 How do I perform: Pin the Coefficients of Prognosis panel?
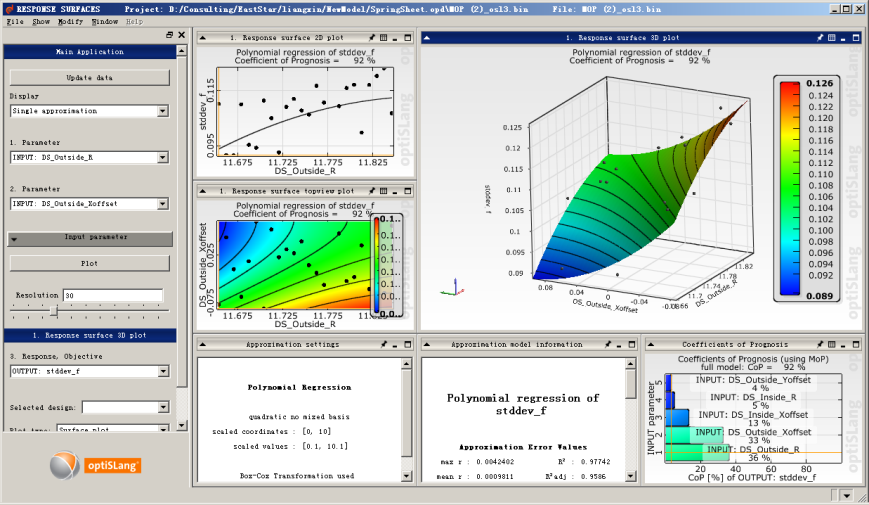(x=820, y=344)
